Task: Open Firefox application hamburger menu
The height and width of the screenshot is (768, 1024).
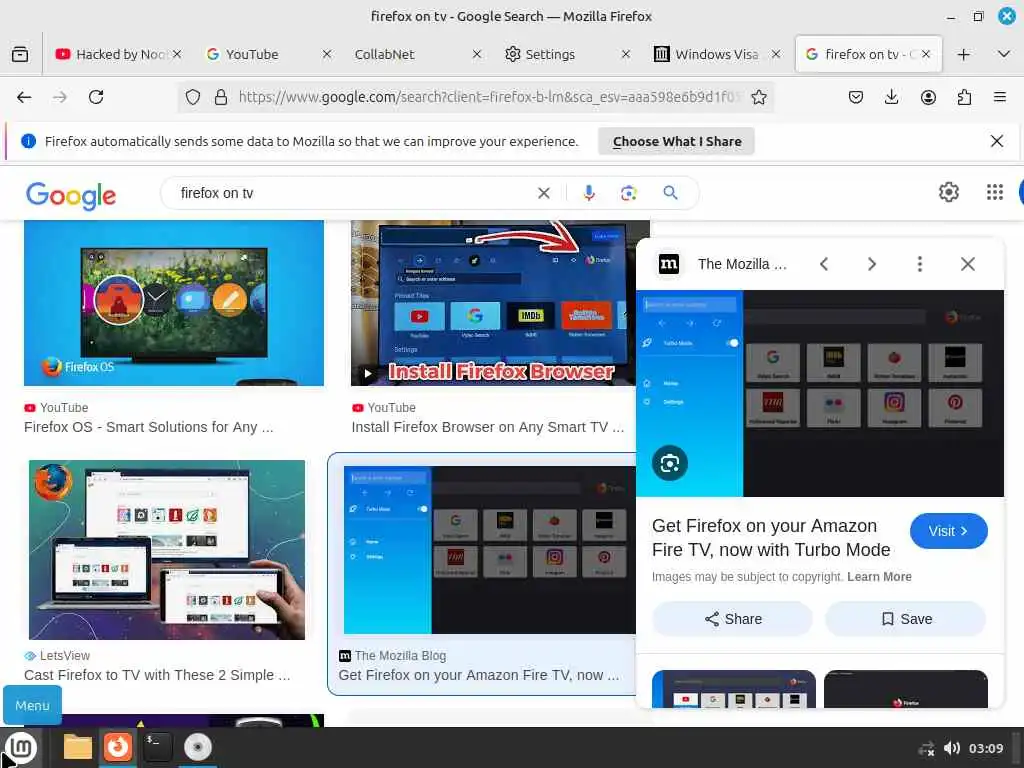Action: pyautogui.click(x=999, y=97)
